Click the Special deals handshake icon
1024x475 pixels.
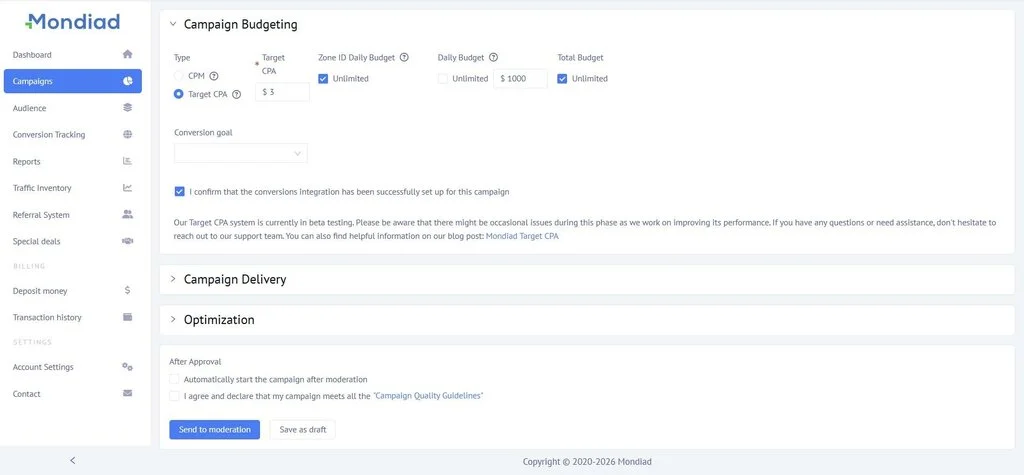[x=127, y=241]
